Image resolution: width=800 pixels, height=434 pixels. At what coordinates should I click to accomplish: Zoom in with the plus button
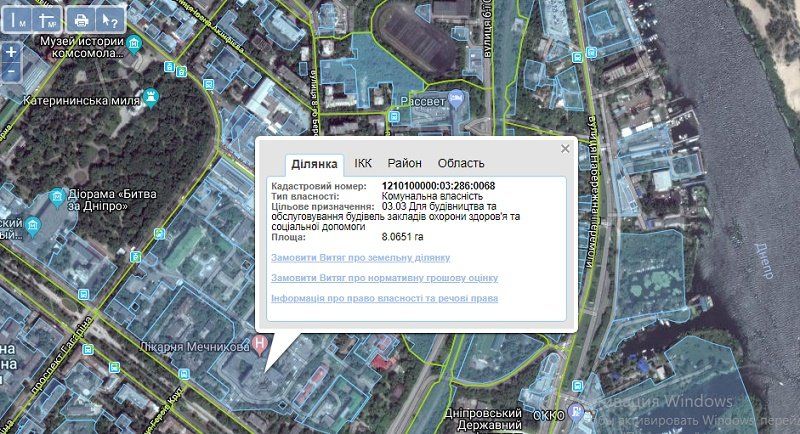pos(11,51)
